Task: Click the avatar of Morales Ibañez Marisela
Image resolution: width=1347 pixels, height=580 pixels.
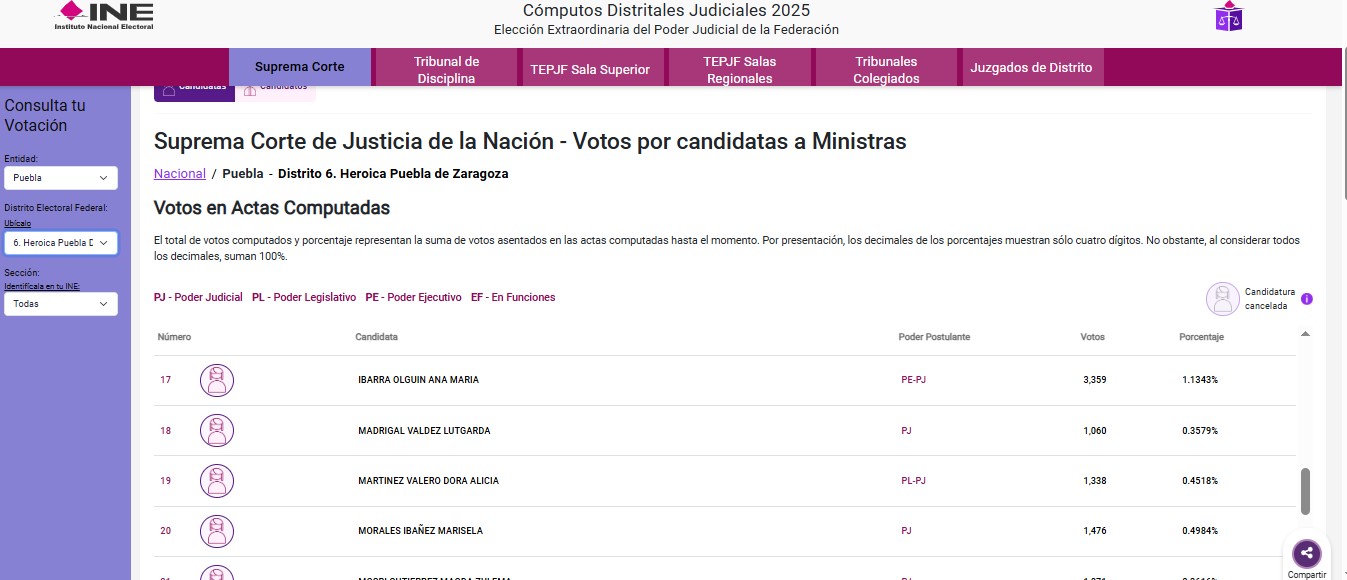Action: coord(217,531)
